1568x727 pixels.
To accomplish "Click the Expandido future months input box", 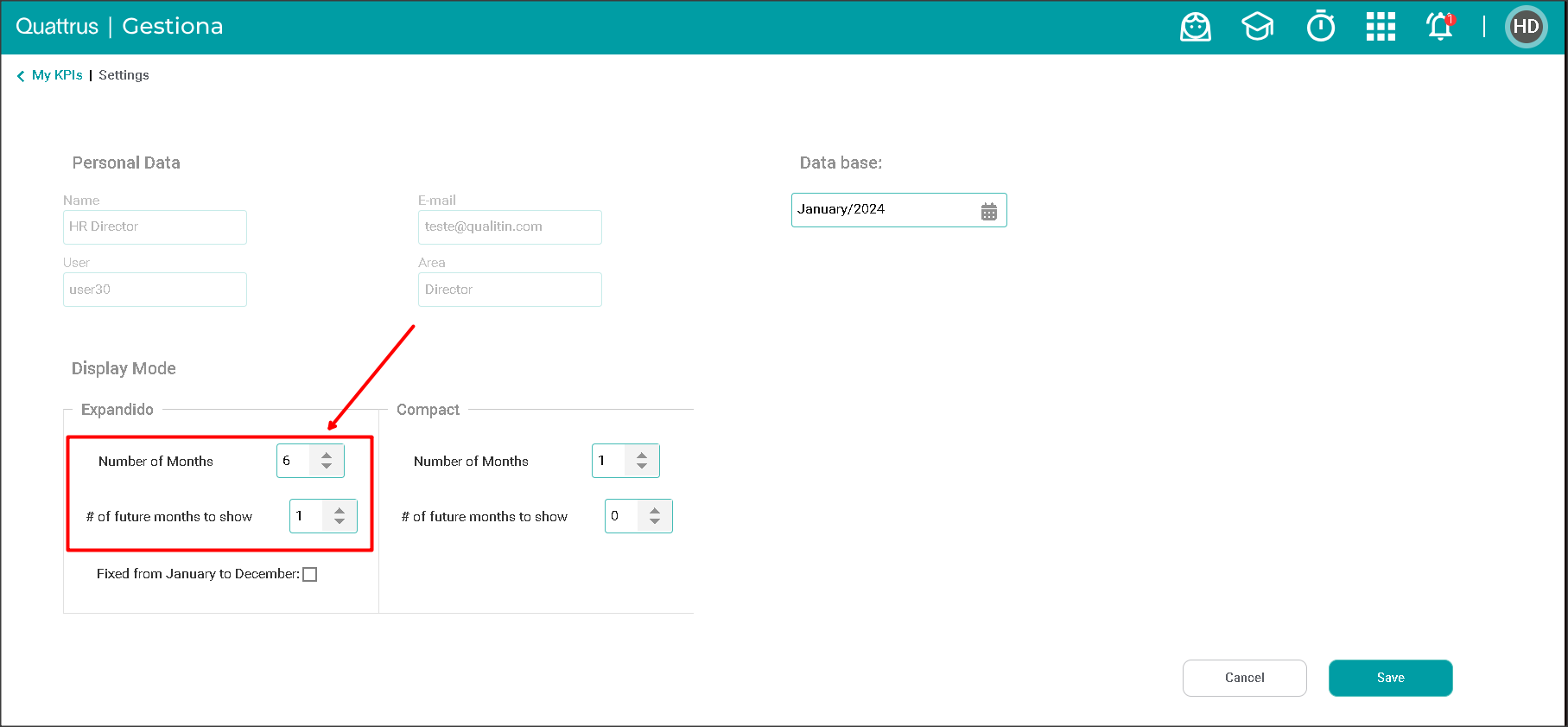I will [x=306, y=516].
